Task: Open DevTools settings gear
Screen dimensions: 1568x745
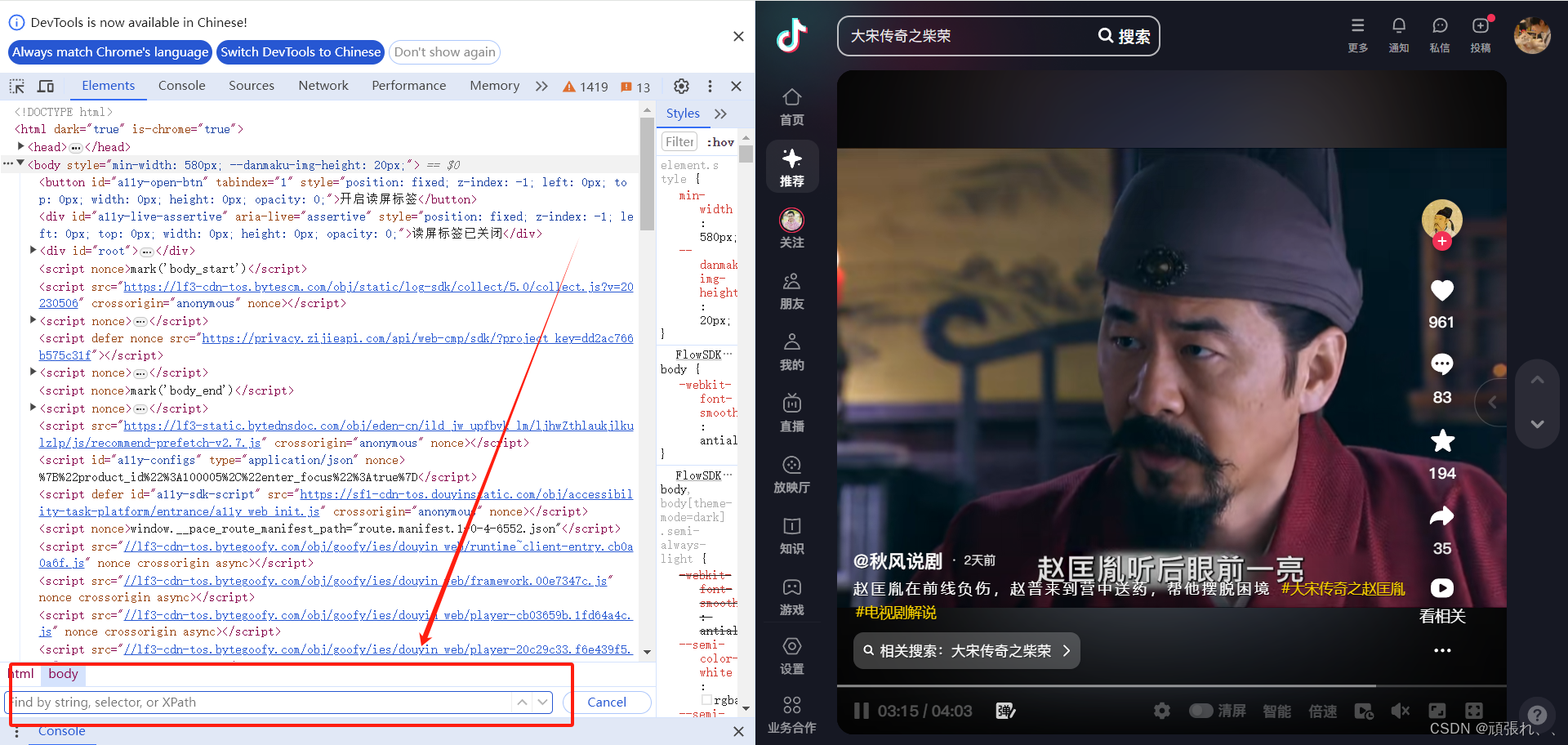Action: click(681, 86)
